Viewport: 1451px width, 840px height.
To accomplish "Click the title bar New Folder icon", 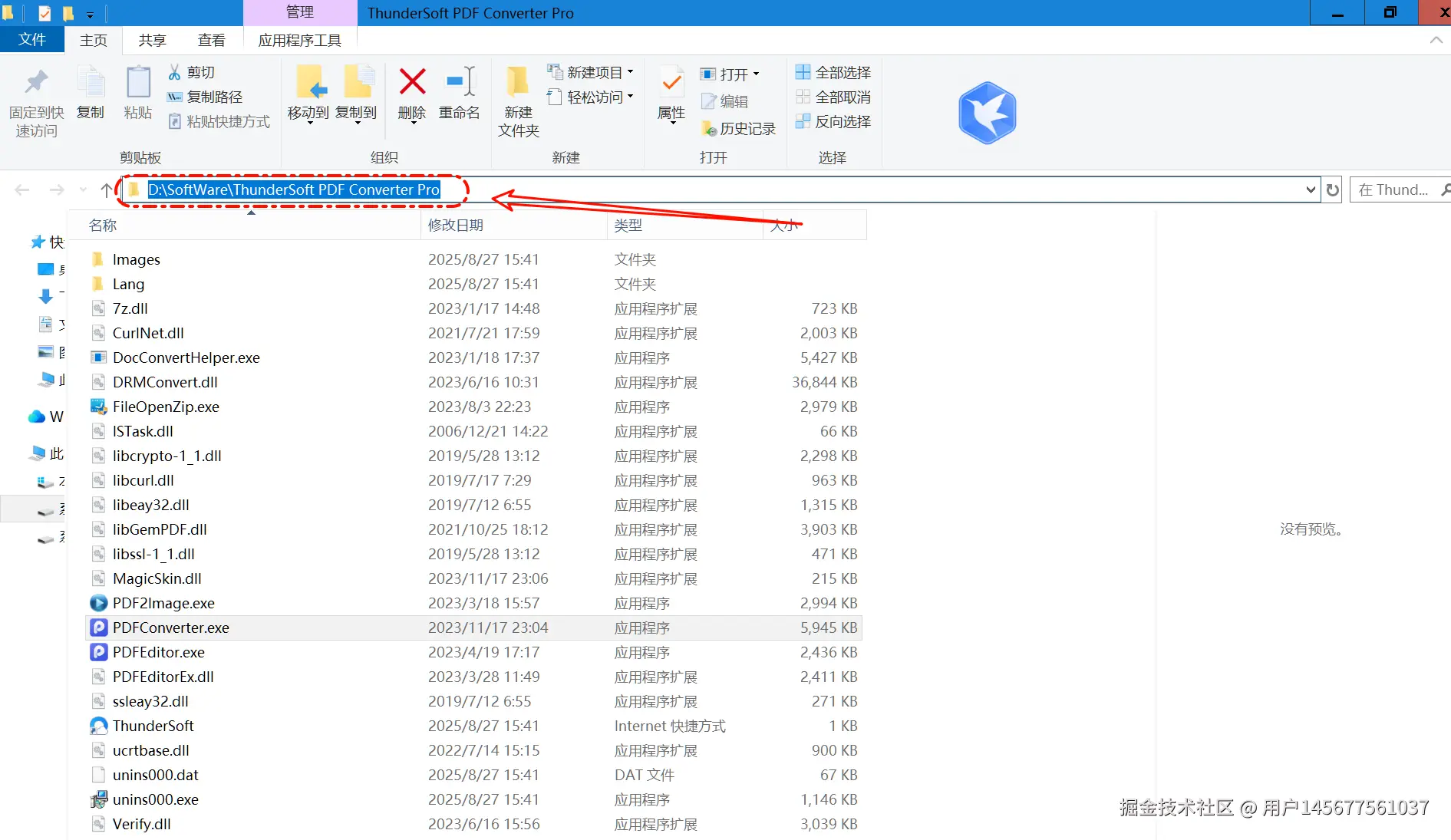I will click(68, 13).
